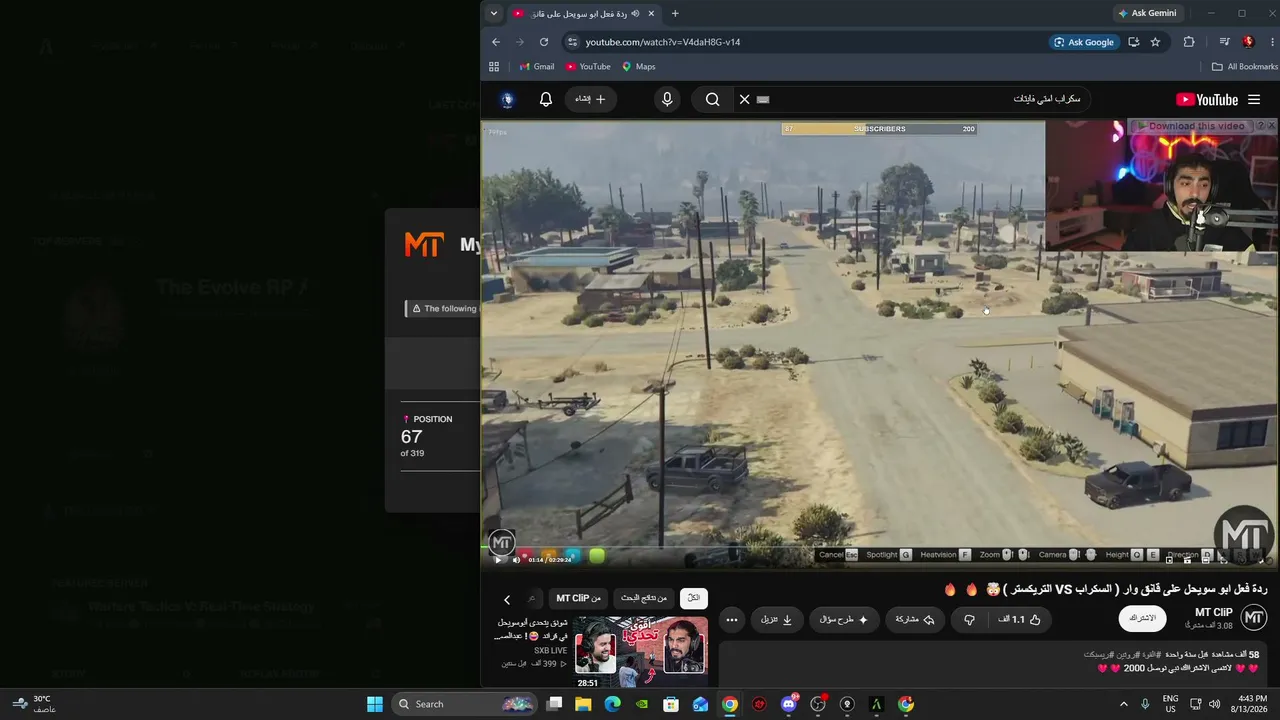
Task: Dislike the video
Action: point(969,620)
